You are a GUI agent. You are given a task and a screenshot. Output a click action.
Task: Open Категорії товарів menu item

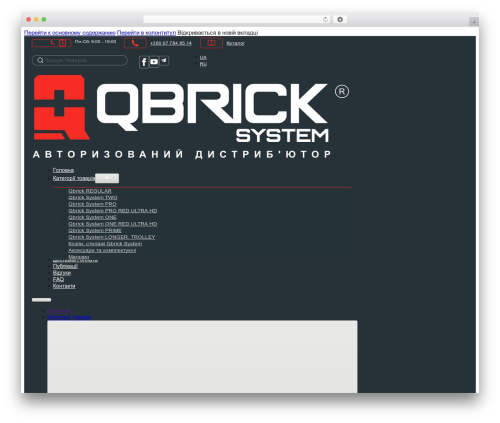[74, 178]
